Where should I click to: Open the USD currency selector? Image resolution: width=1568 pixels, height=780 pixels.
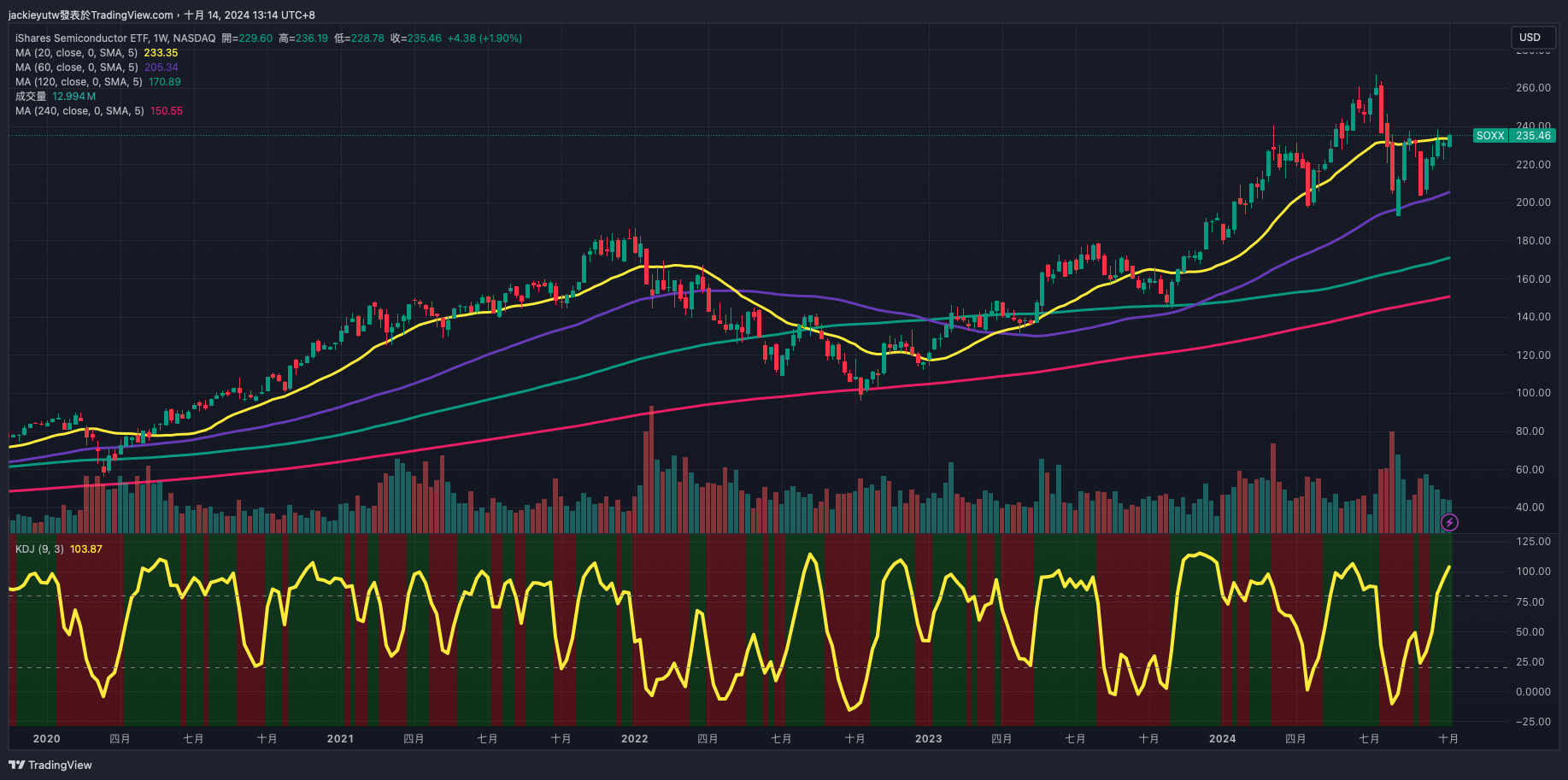tap(1530, 38)
